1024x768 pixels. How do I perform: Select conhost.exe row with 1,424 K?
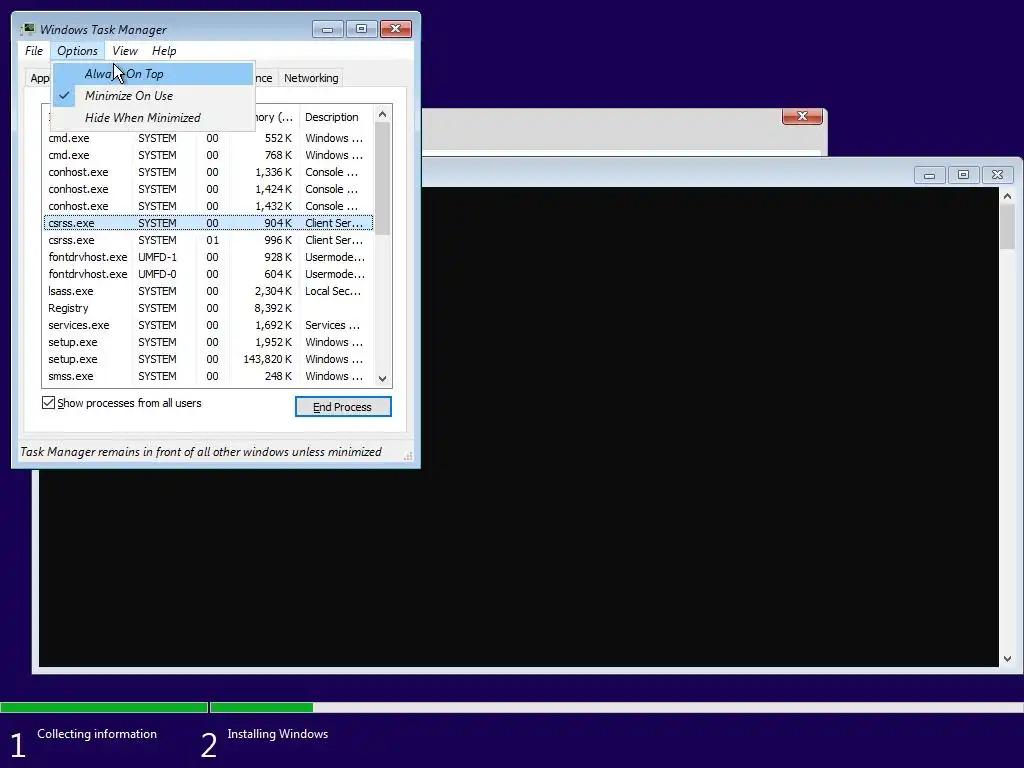coord(208,189)
